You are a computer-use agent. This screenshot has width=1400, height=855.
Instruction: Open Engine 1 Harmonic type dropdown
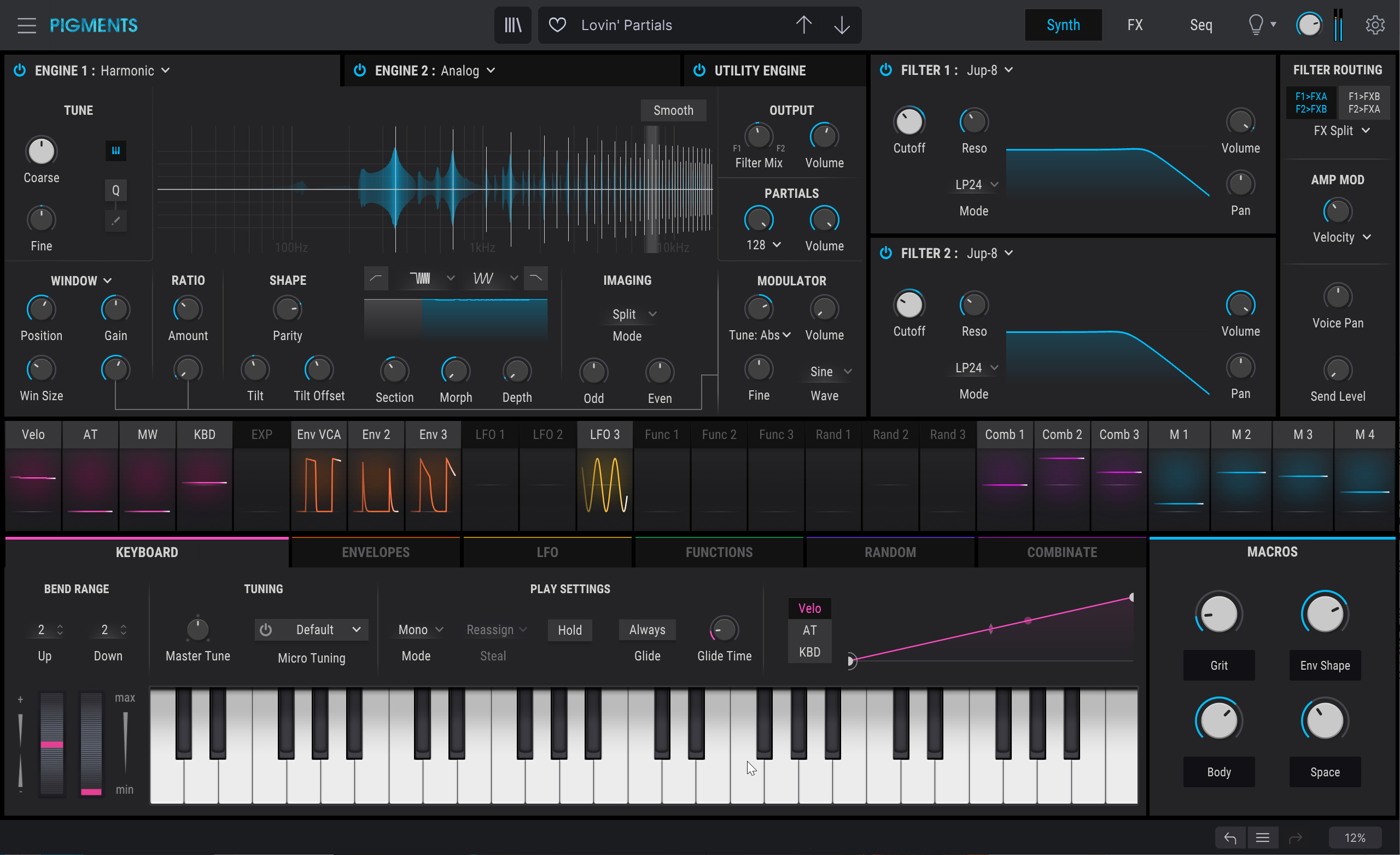(135, 71)
